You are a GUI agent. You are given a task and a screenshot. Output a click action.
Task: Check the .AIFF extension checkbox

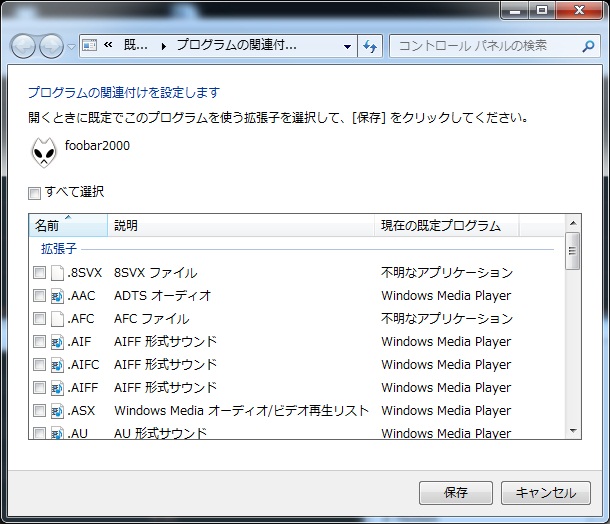coord(39,387)
